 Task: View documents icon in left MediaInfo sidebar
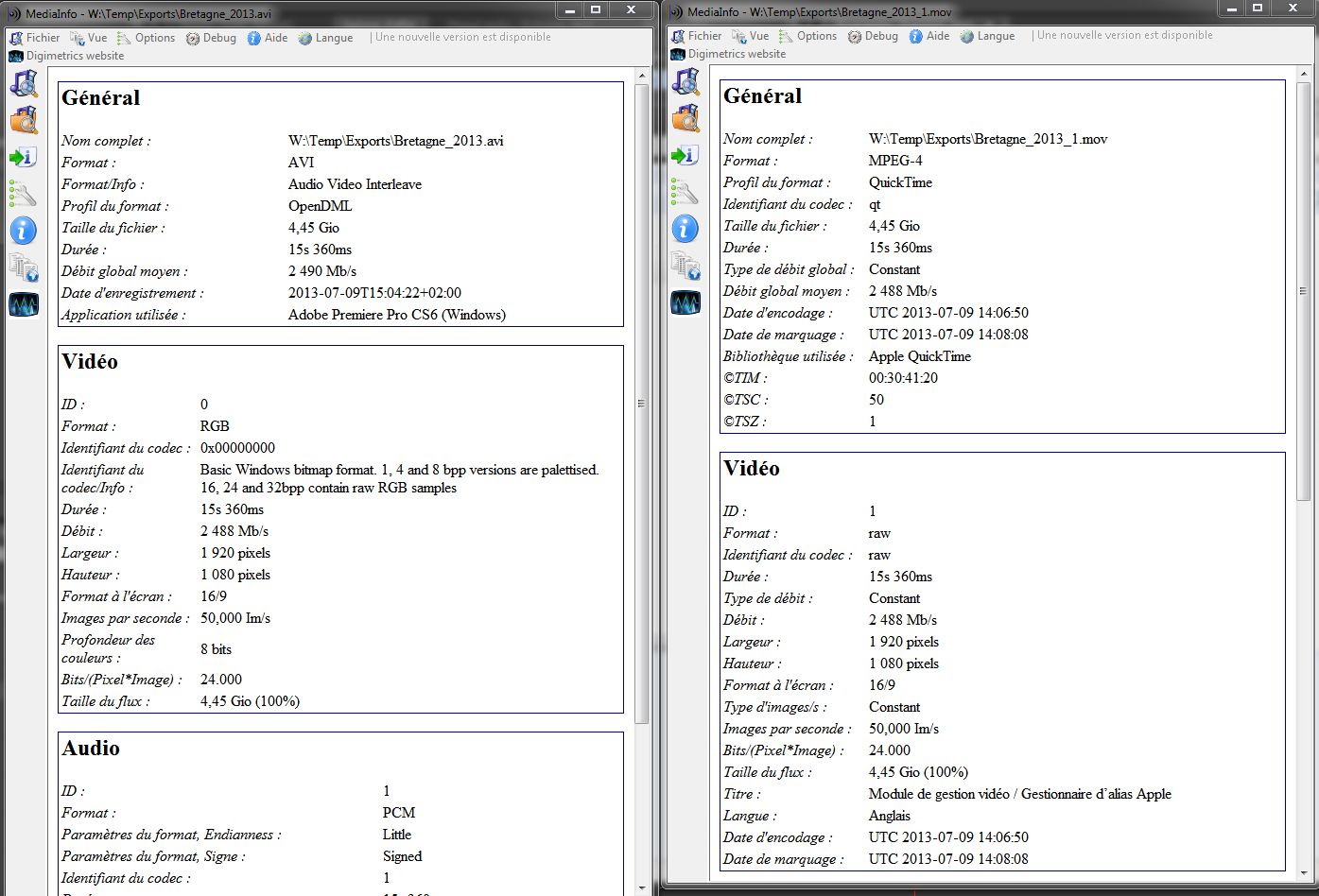click(24, 267)
